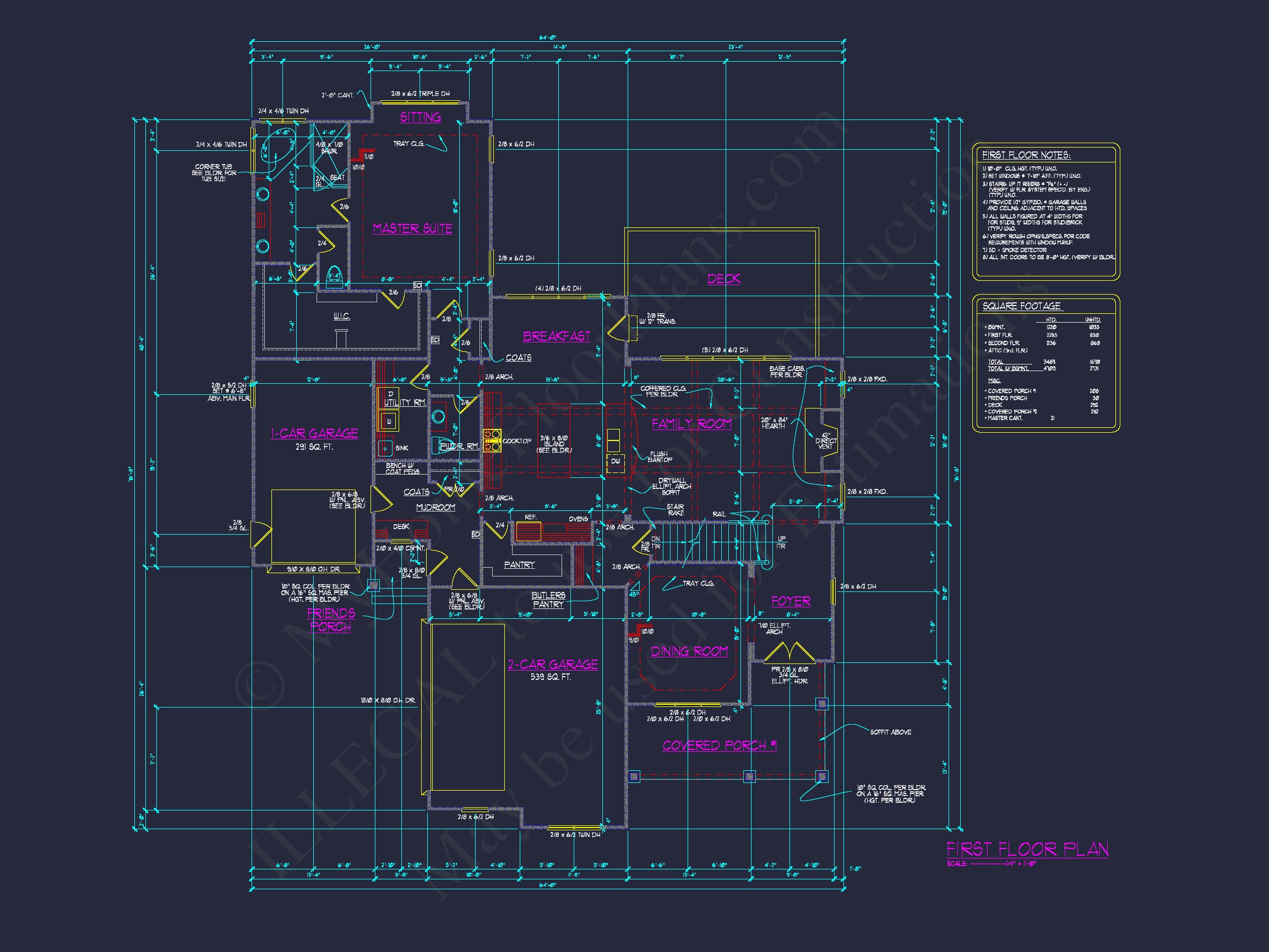Click the 3/6 x 8/0 ISLAND label
Screen dimensions: 1269x952
(x=554, y=444)
